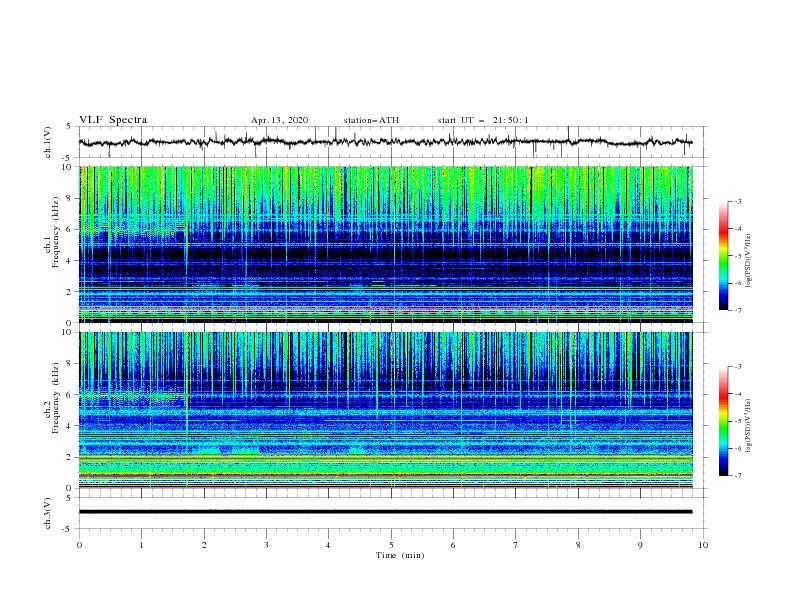Screen dimensions: 792x612
Task: Click time axis tick label "9"
Action: tap(640, 545)
